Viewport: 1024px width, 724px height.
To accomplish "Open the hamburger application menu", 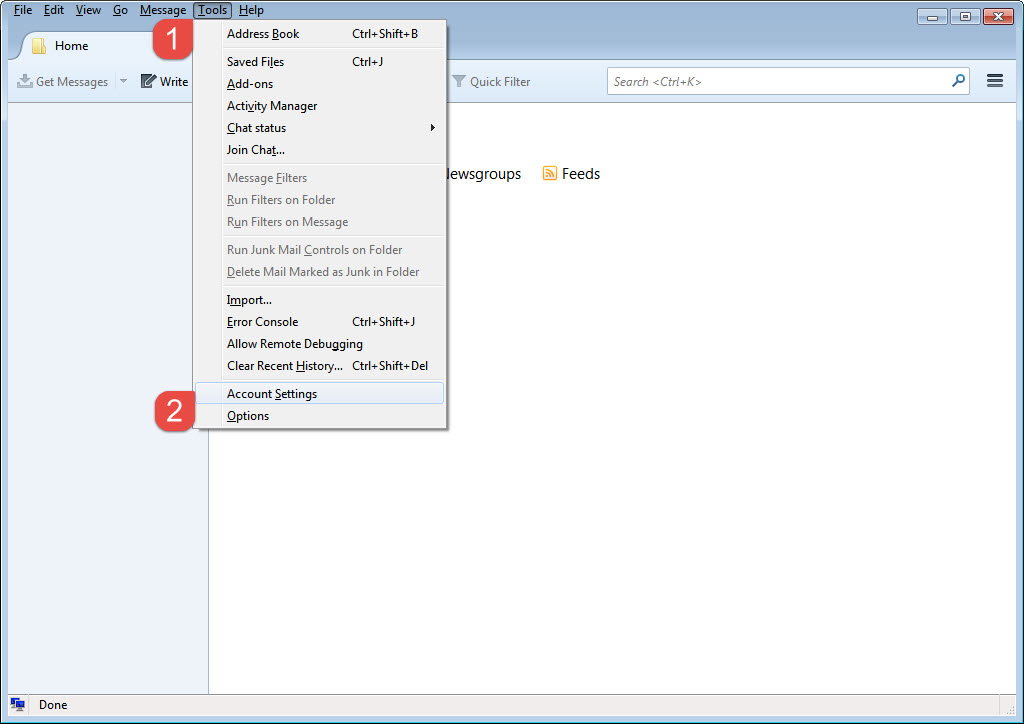I will point(995,81).
